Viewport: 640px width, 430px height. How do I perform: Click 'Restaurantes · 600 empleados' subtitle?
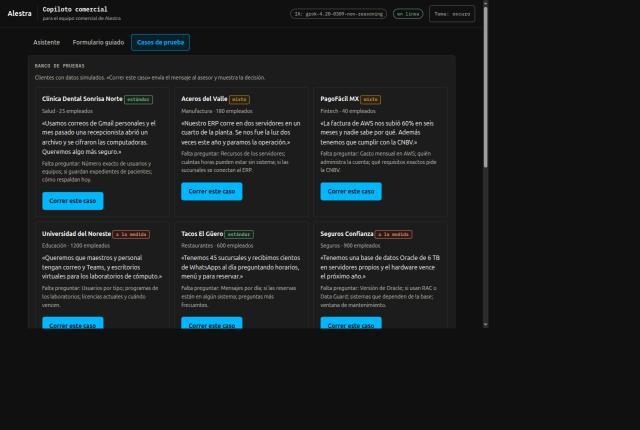[217, 246]
